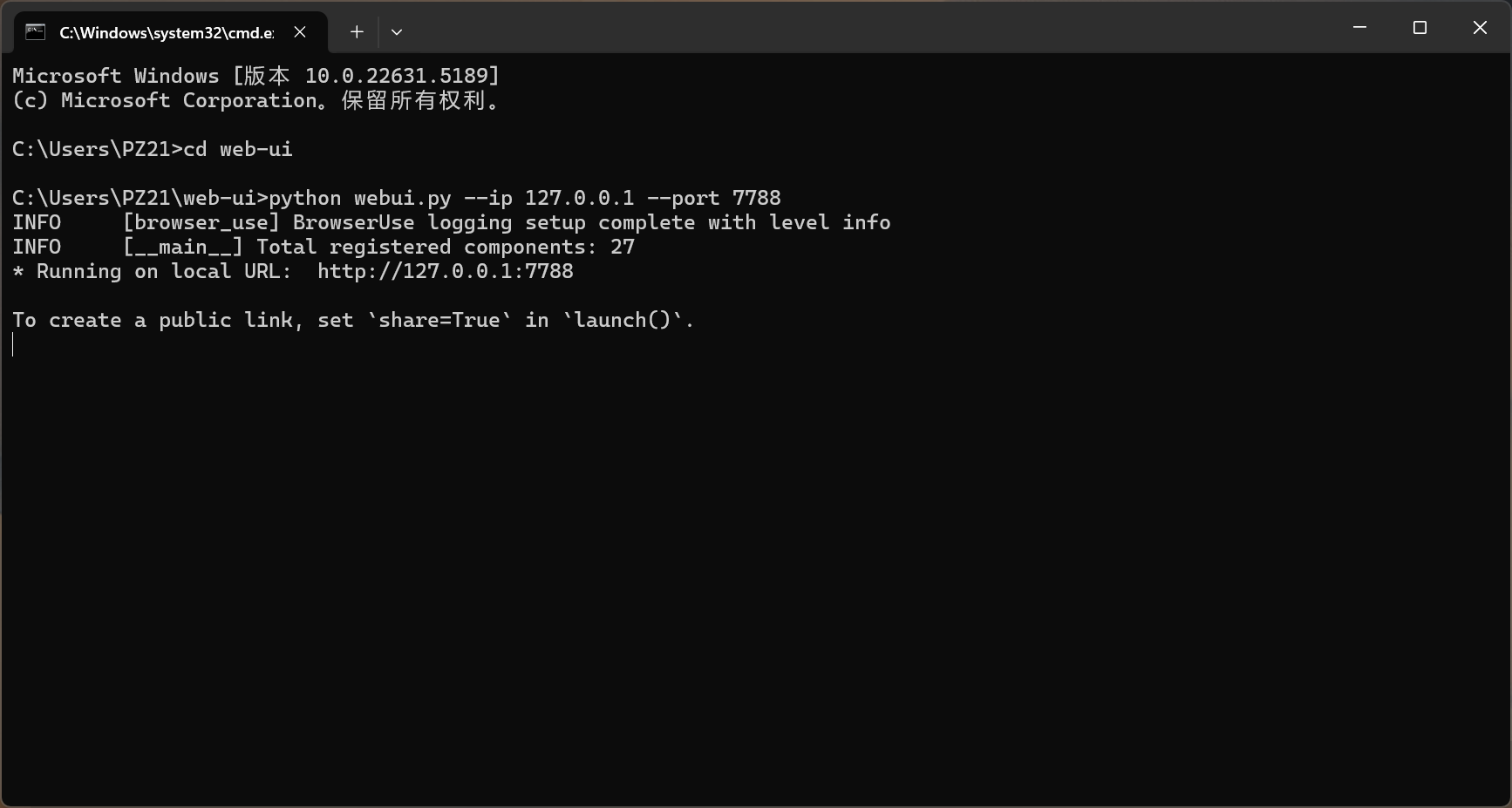Click the 'python webui.py' command line
The width and height of the screenshot is (1512, 808).
[x=397, y=198]
